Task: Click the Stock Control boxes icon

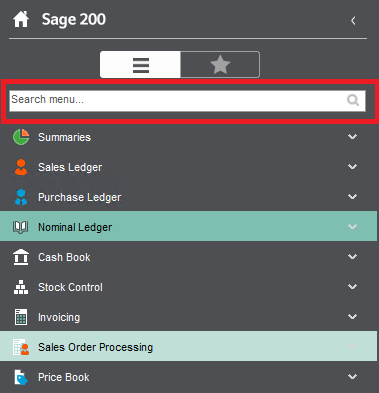Action: [x=21, y=287]
